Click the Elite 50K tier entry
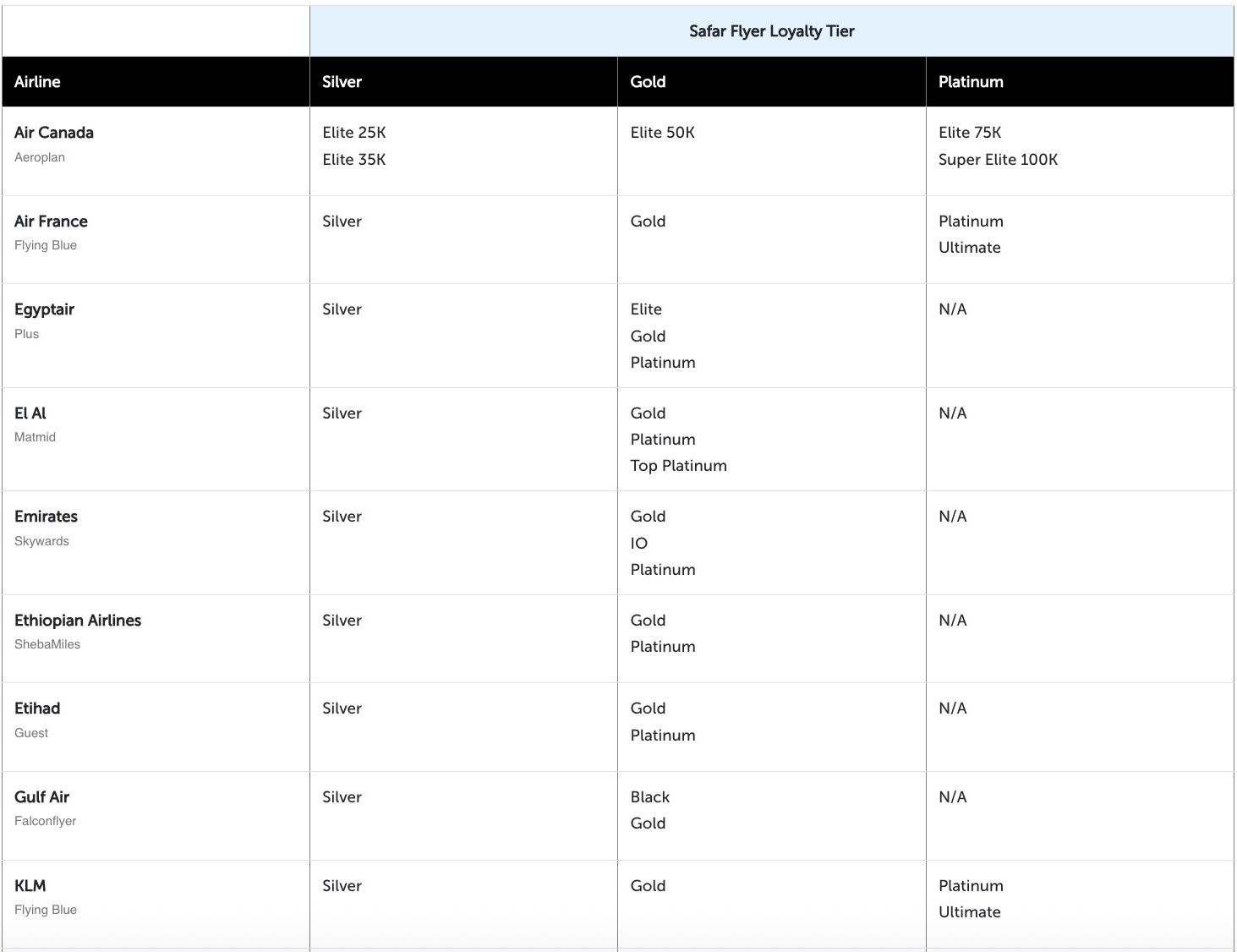Screen dimensions: 1237x952 click(x=662, y=133)
